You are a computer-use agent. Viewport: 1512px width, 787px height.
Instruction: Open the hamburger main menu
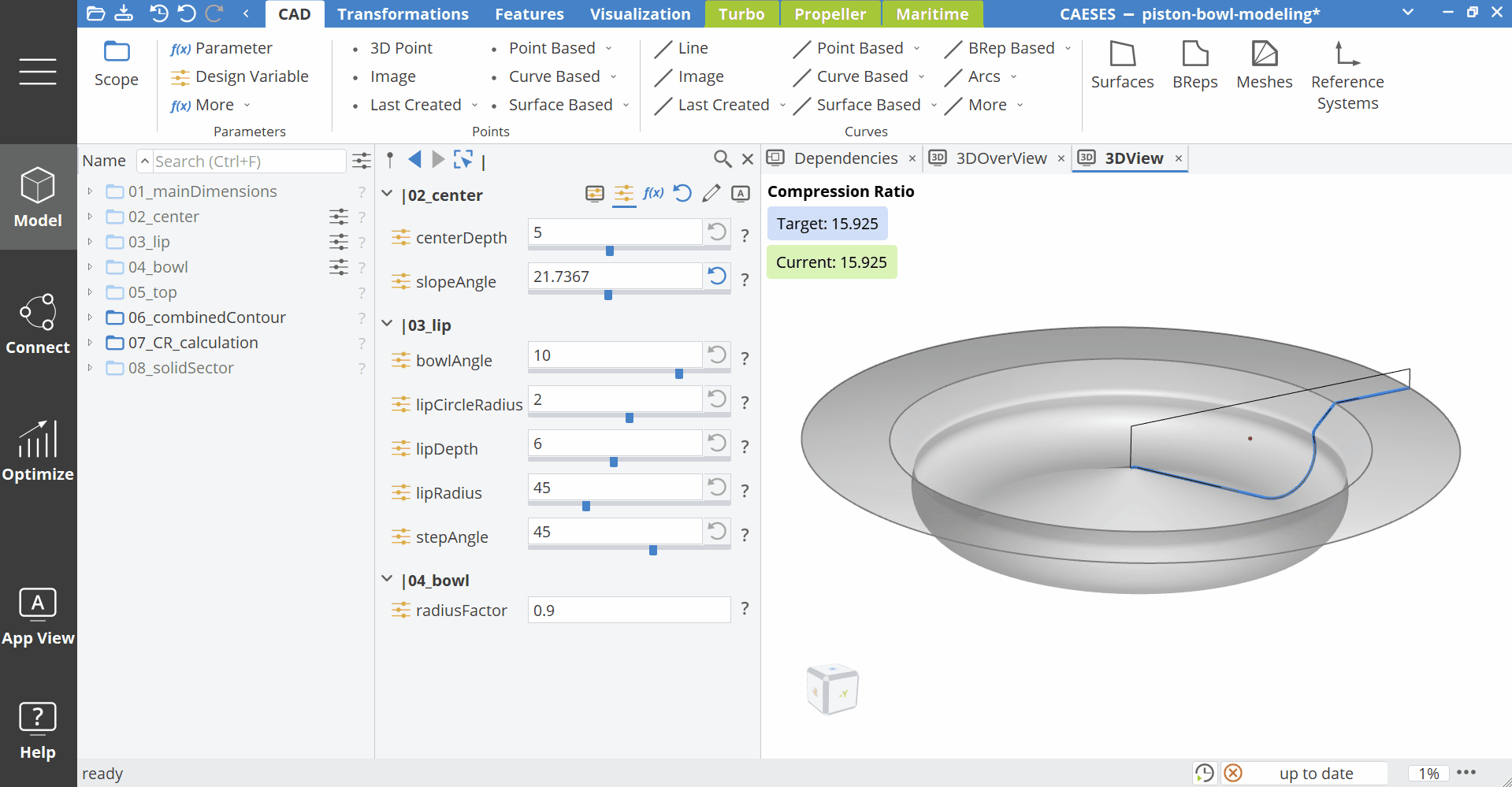[38, 72]
